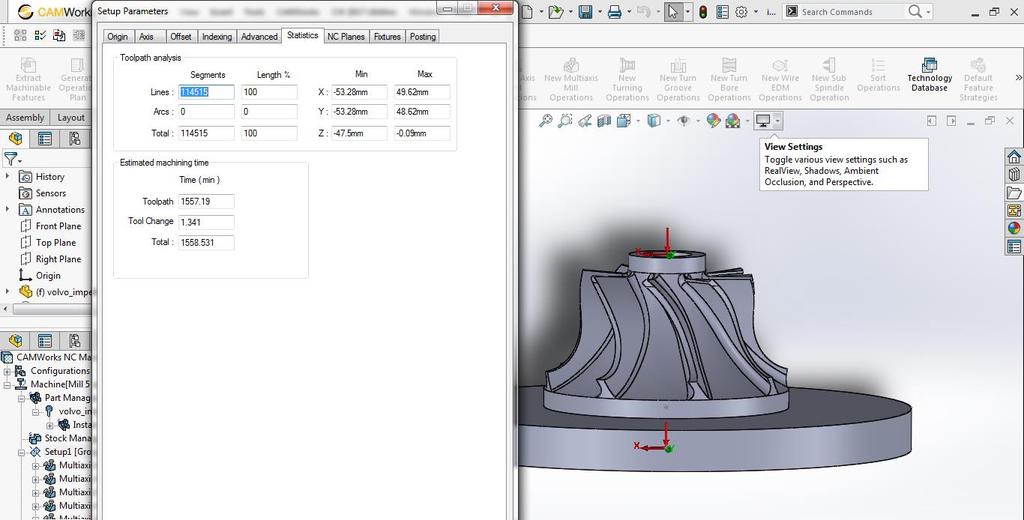Click the View Settings monitor icon
Viewport: 1024px width, 520px height.
(x=763, y=121)
